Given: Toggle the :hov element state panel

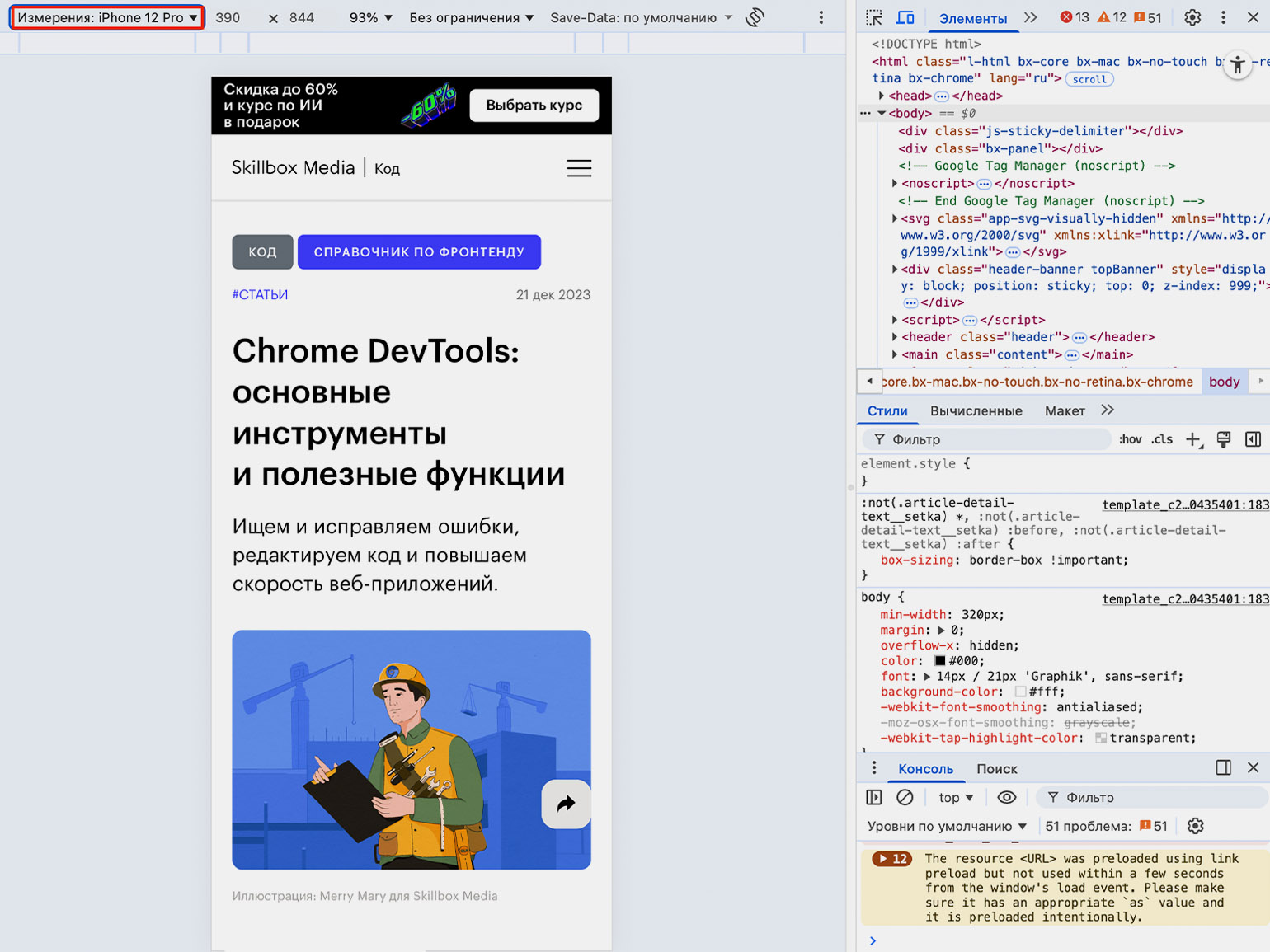Looking at the screenshot, I should (x=1130, y=439).
